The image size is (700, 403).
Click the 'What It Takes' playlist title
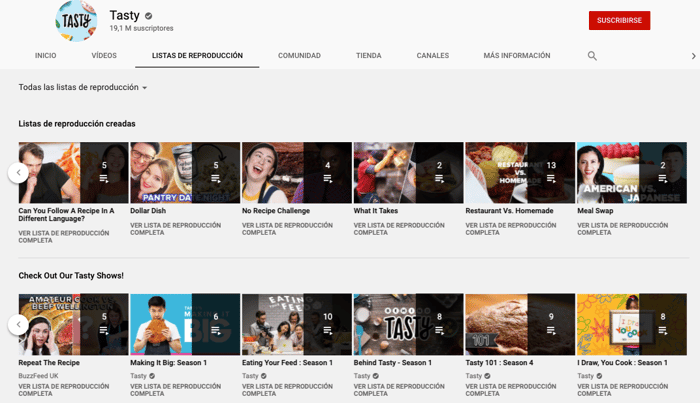pos(376,211)
